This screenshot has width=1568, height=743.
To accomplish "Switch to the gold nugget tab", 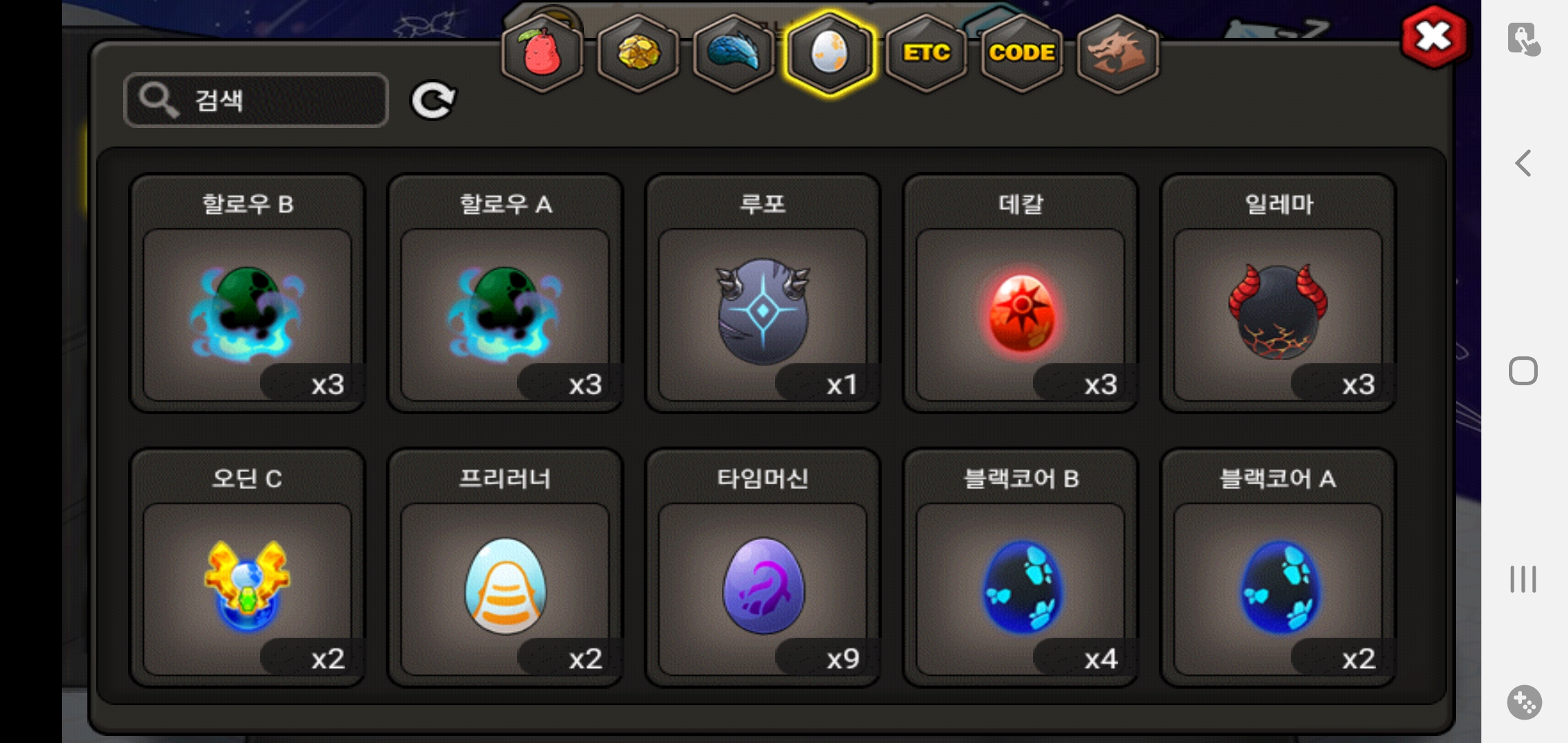I will point(638,53).
